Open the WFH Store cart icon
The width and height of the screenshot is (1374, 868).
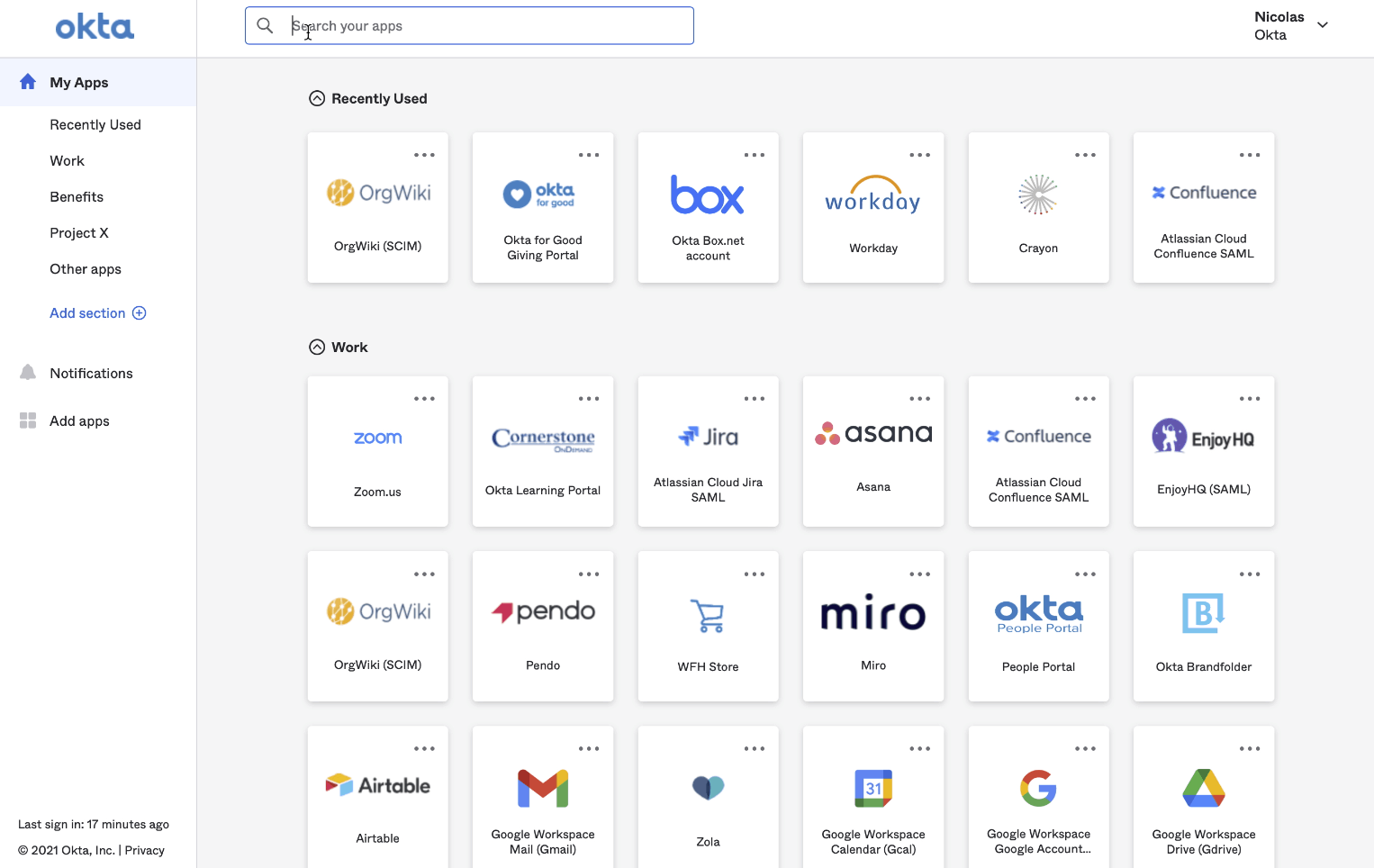708,616
